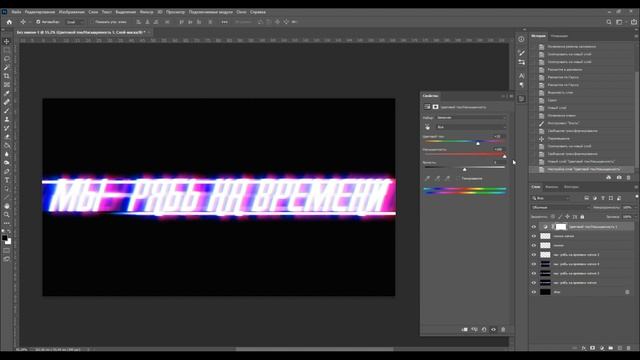Click the lightness slider handle
Viewport: 640px width, 360px height.
(x=464, y=169)
